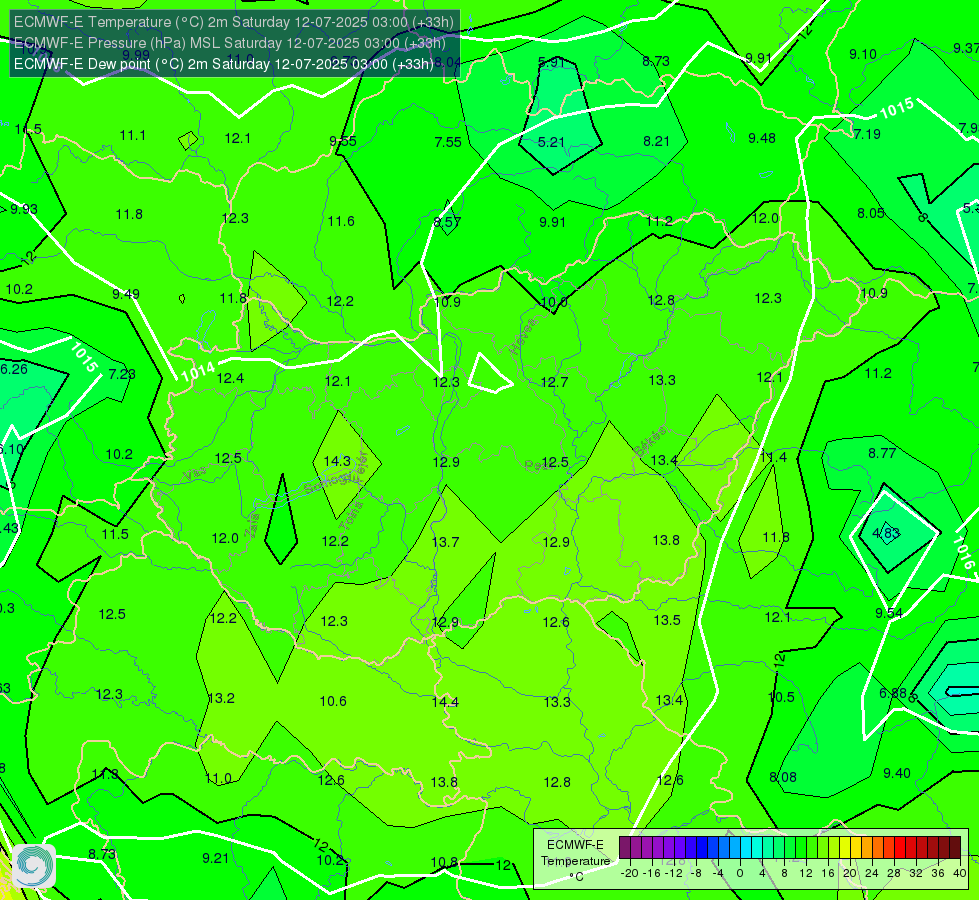The height and width of the screenshot is (900, 979).
Task: Select the ECMWF-E Pressure MSL layer label
Action: coord(229,43)
